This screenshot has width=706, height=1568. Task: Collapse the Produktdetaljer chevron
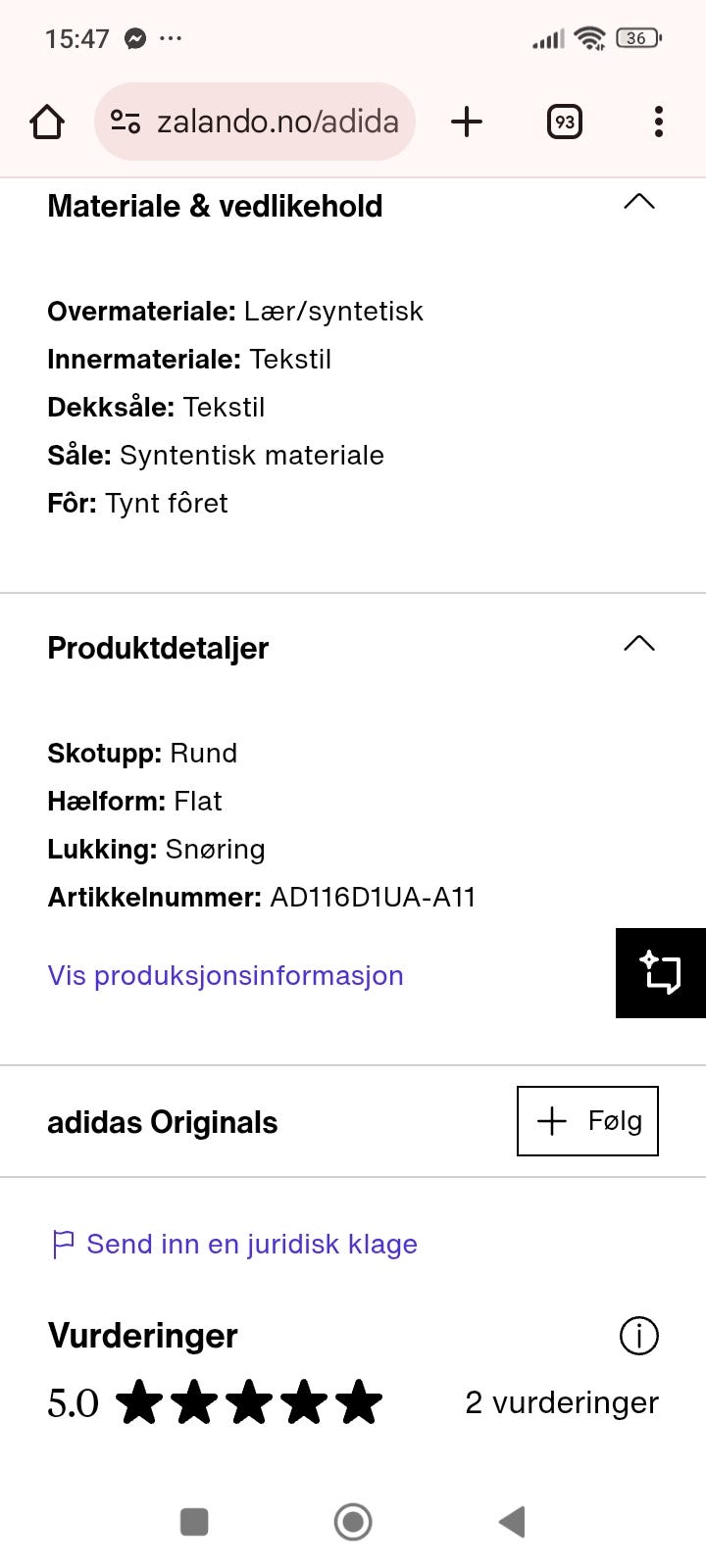pos(638,645)
